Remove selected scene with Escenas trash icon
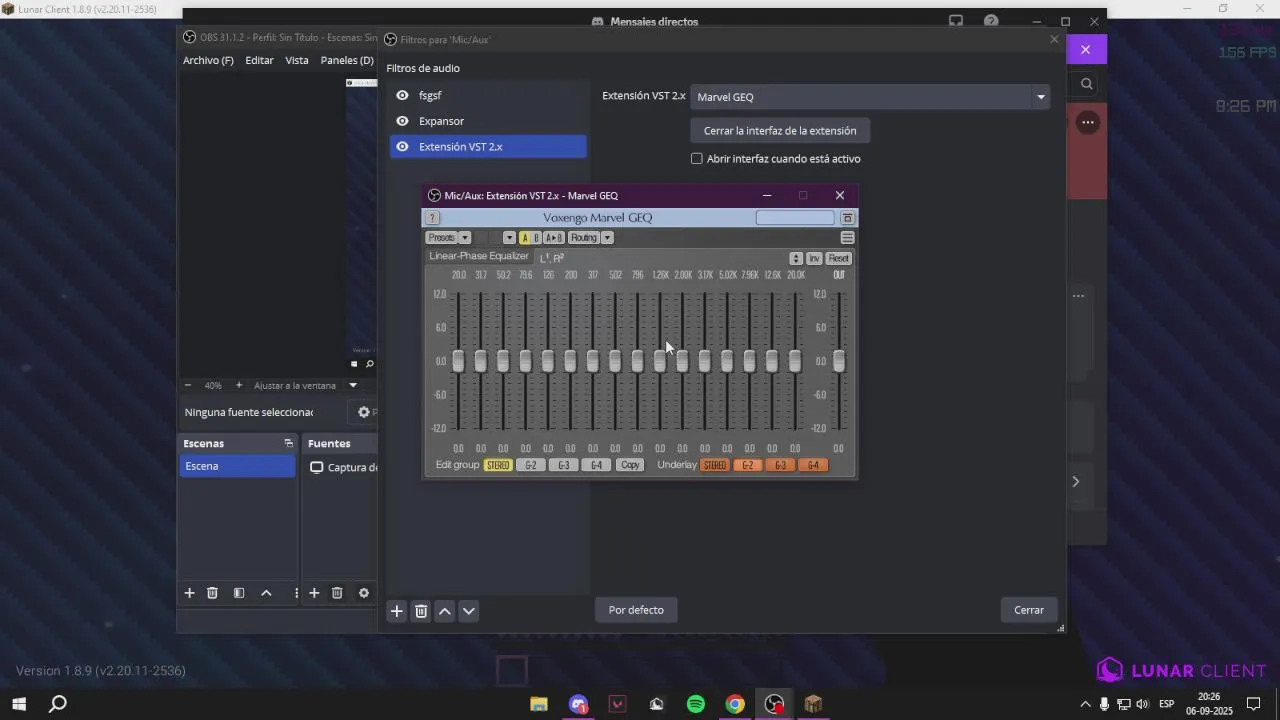 [x=212, y=593]
